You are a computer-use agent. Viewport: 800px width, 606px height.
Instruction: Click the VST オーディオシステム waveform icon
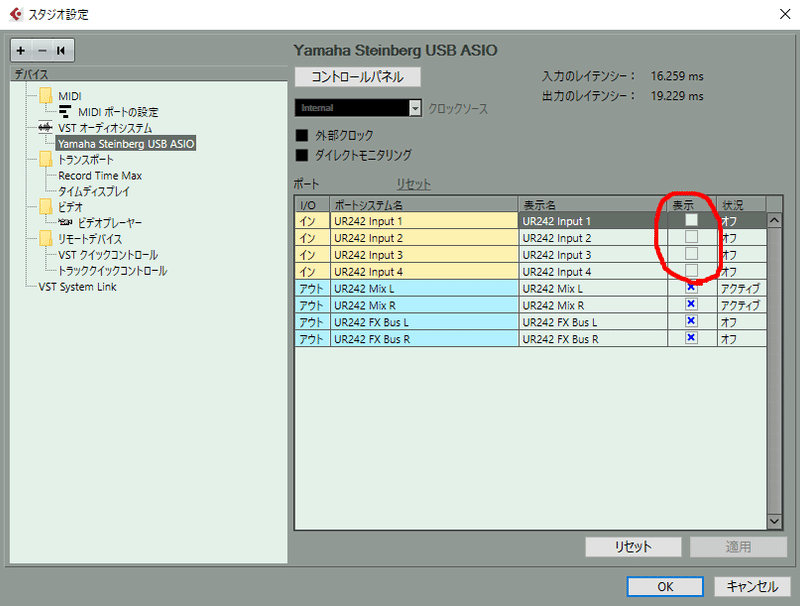tap(45, 127)
